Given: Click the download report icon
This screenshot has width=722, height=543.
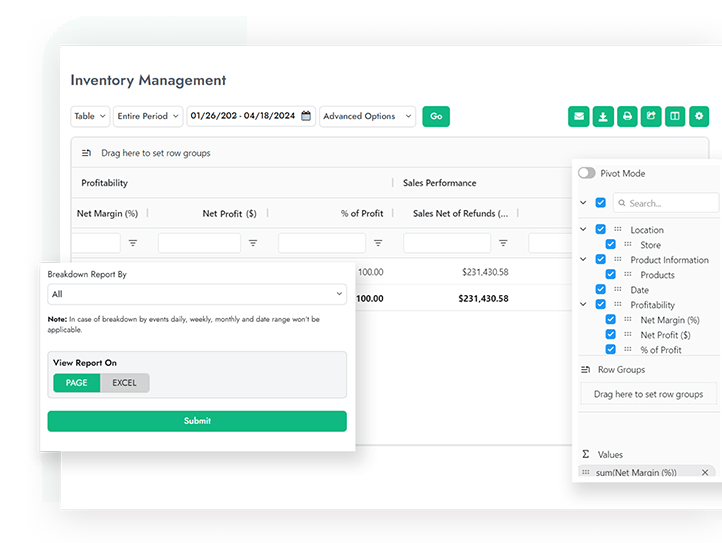Looking at the screenshot, I should tap(603, 116).
